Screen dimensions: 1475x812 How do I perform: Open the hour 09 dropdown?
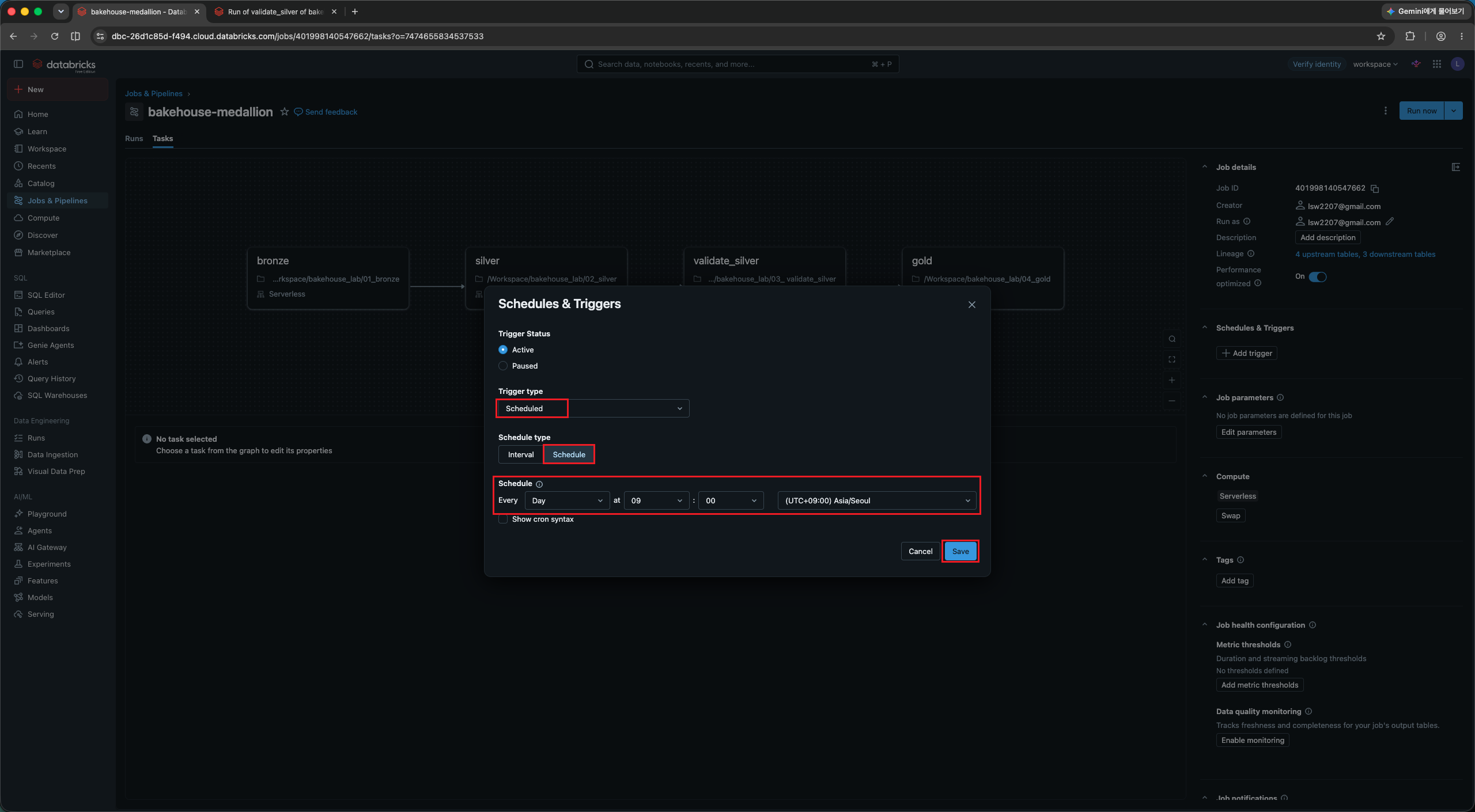(656, 500)
